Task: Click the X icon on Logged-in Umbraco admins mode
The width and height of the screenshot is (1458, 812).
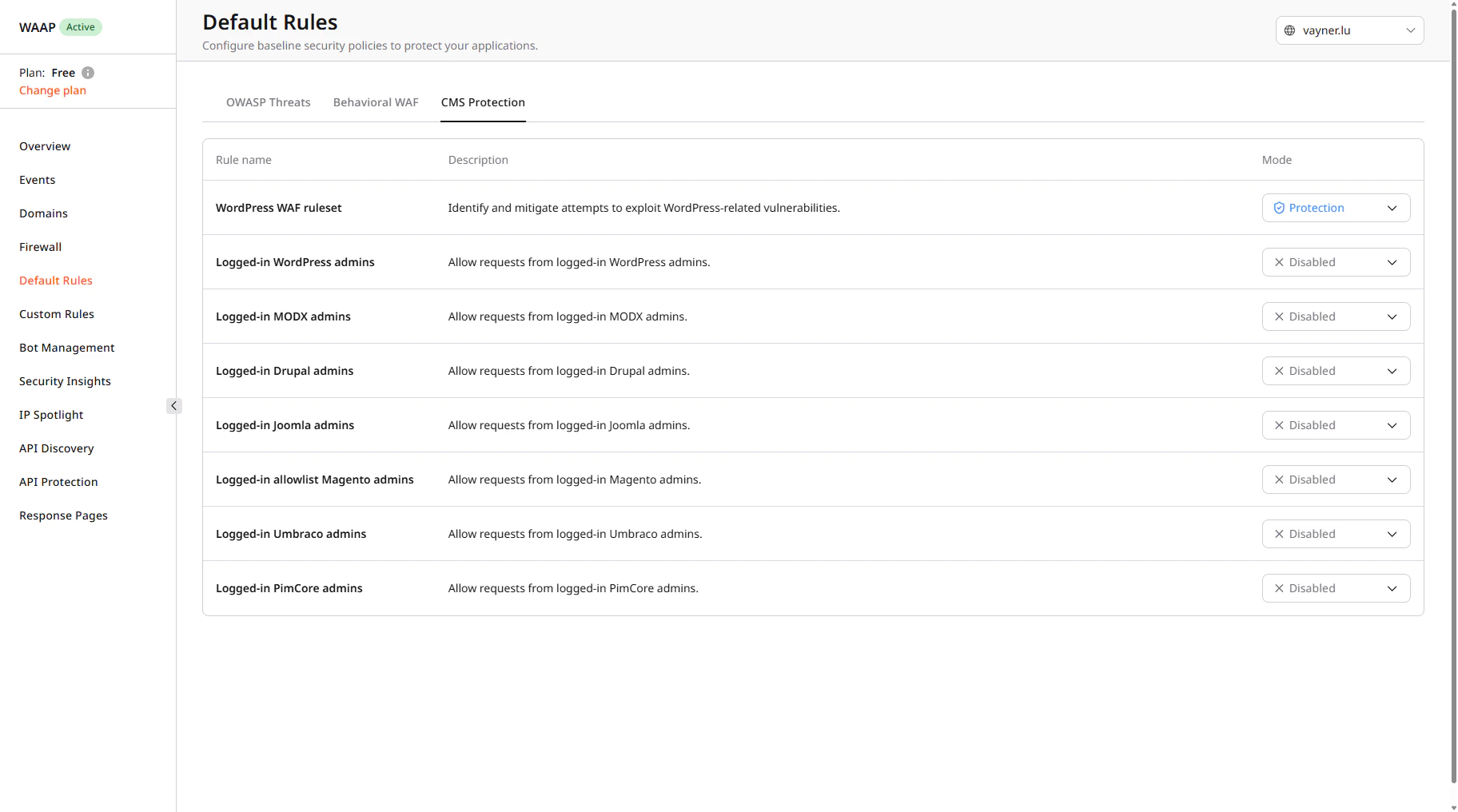Action: point(1279,533)
